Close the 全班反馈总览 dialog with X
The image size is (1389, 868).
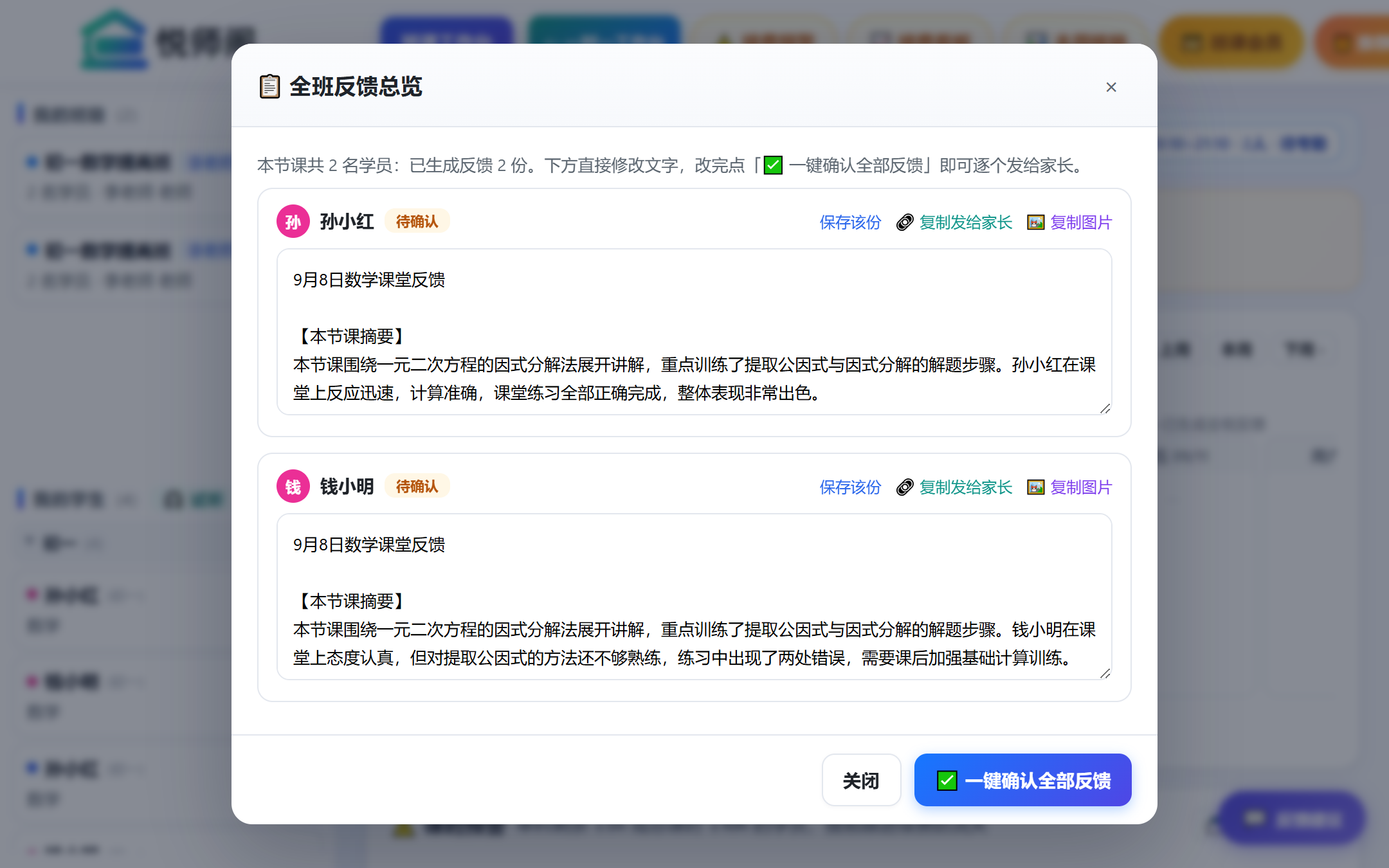pyautogui.click(x=1111, y=87)
